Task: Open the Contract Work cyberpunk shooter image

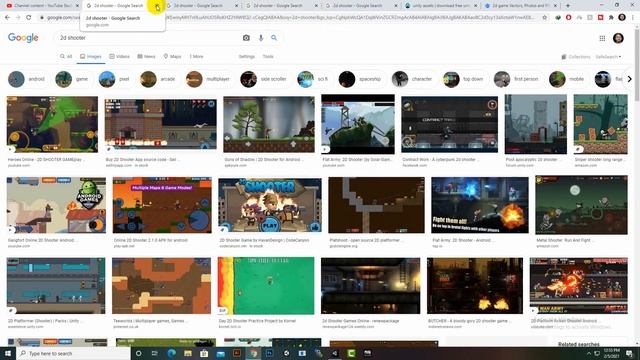Action: [x=449, y=124]
